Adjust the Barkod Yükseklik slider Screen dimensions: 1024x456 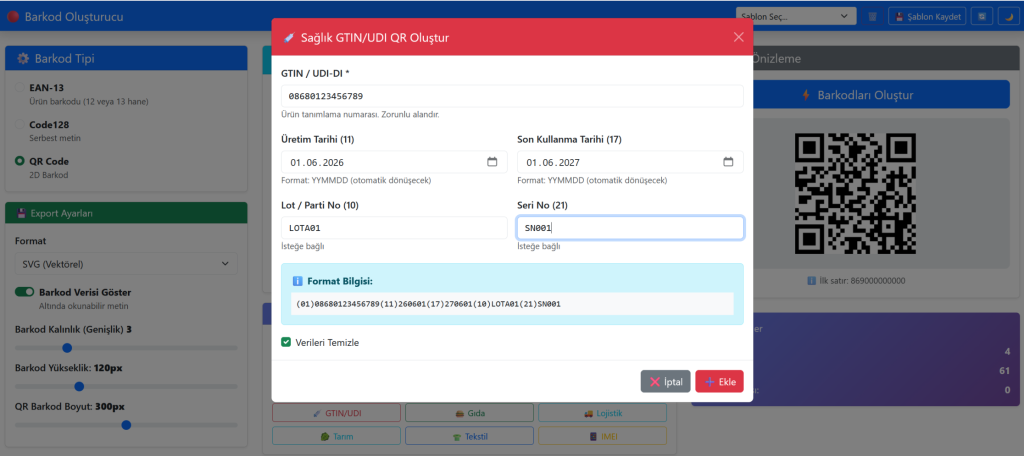coord(126,387)
